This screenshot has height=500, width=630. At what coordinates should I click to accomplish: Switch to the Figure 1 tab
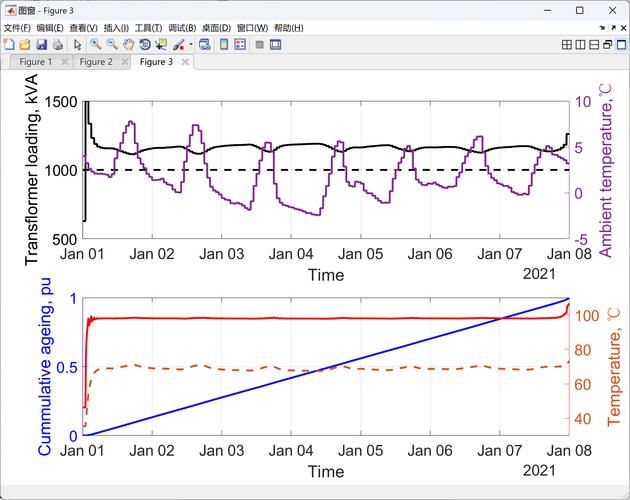tap(36, 62)
